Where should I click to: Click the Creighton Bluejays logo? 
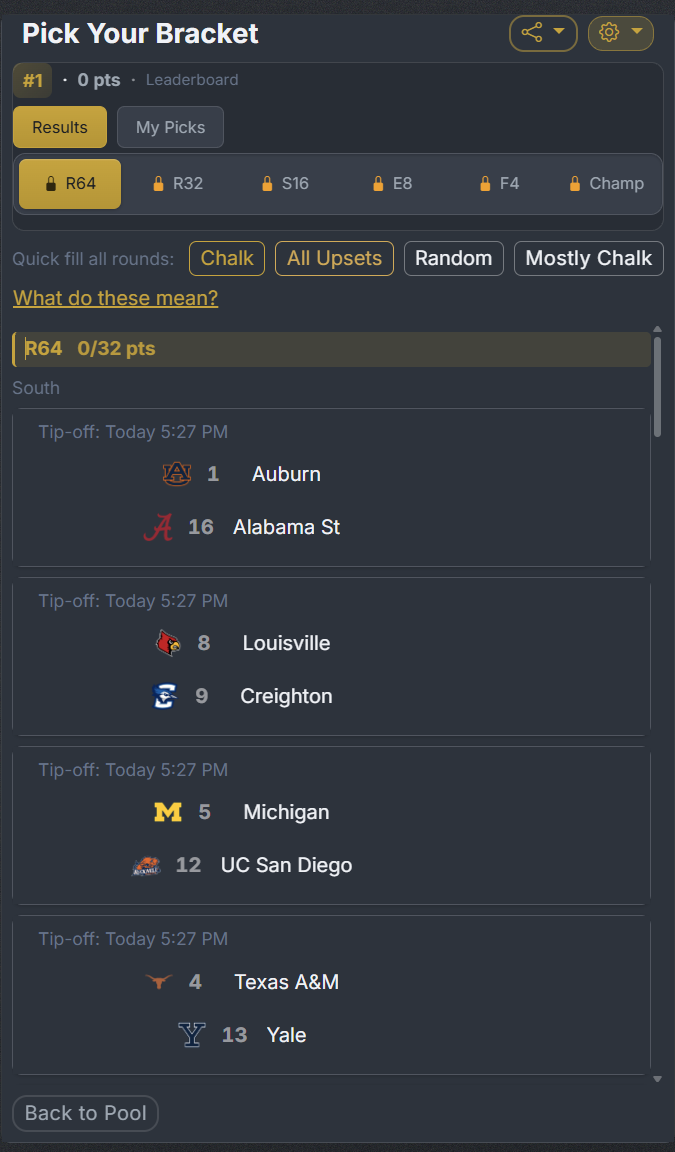[x=166, y=696]
